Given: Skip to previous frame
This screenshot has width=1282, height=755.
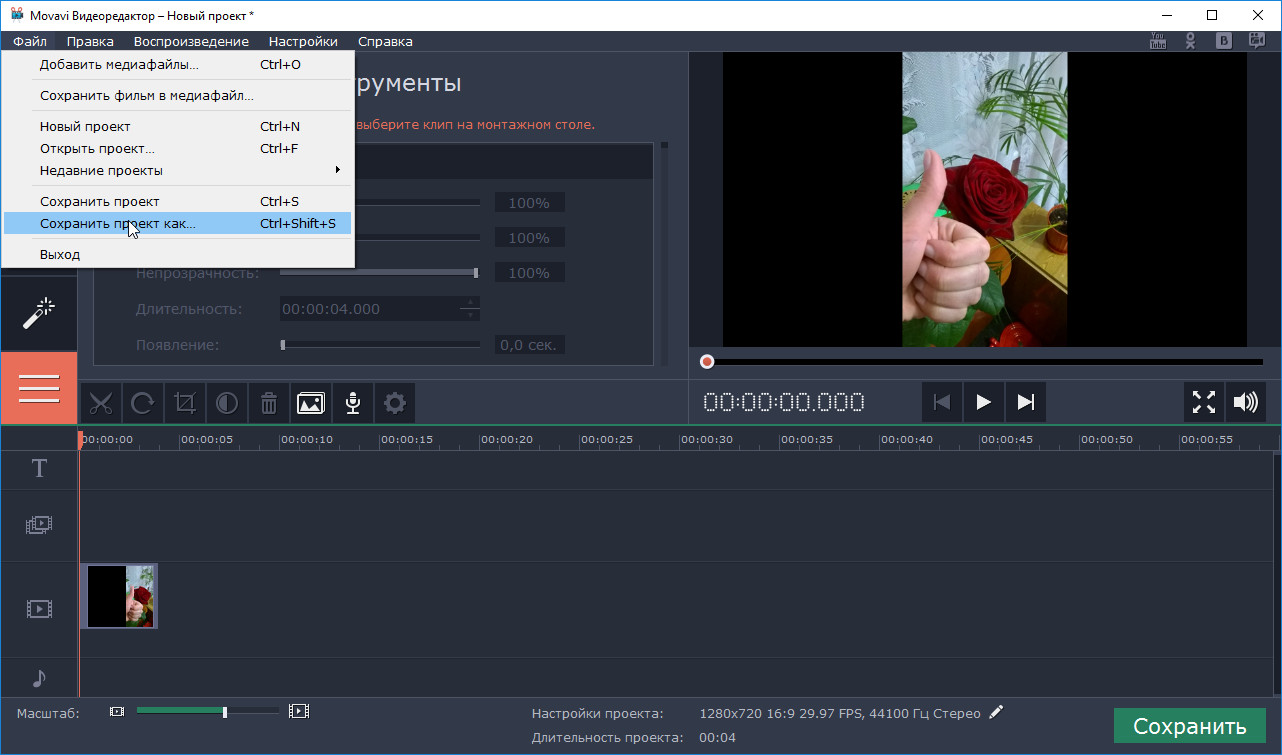Looking at the screenshot, I should click(941, 402).
